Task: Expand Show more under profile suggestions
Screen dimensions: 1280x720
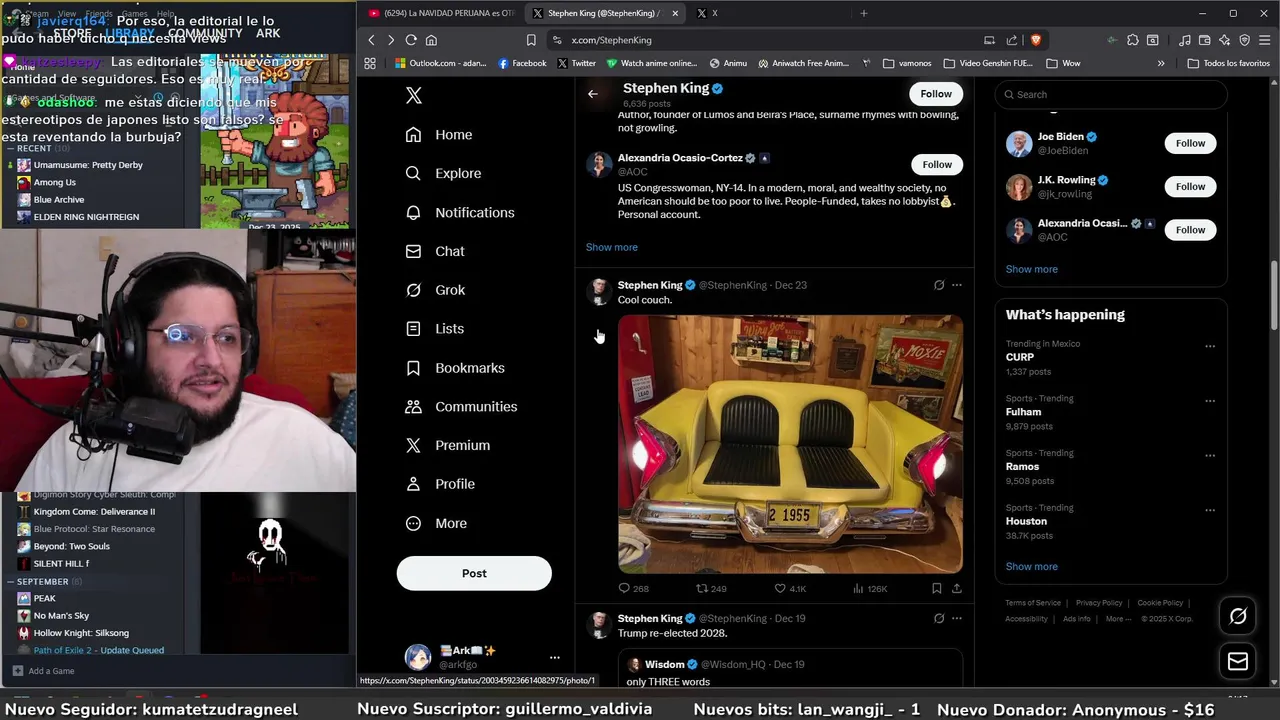Action: 612,247
